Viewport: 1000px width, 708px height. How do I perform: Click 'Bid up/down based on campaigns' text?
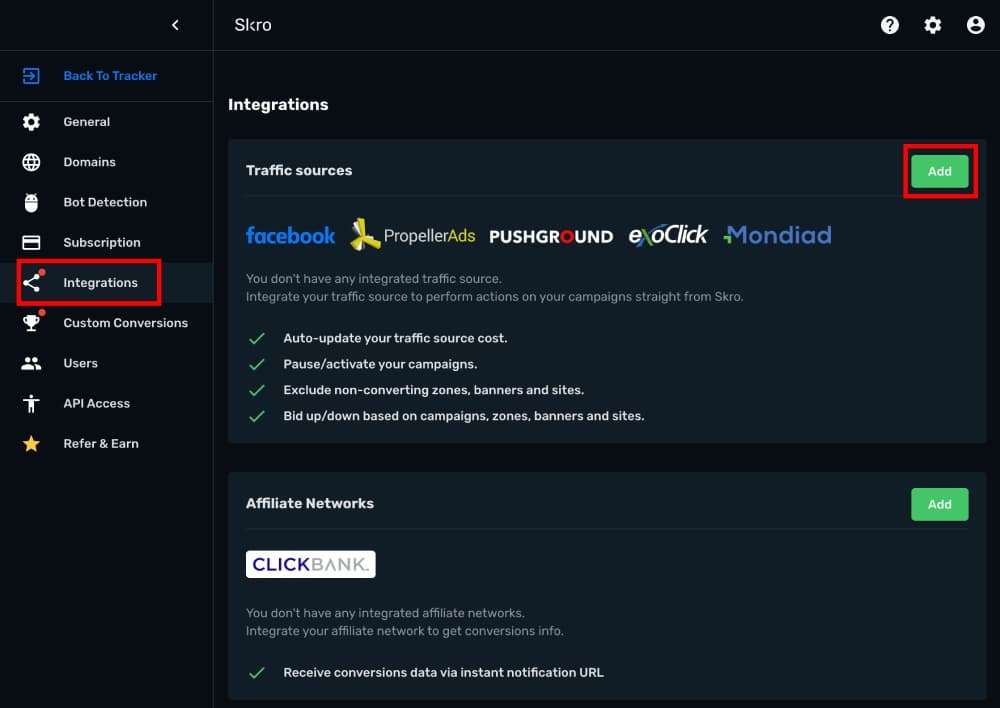coord(464,416)
